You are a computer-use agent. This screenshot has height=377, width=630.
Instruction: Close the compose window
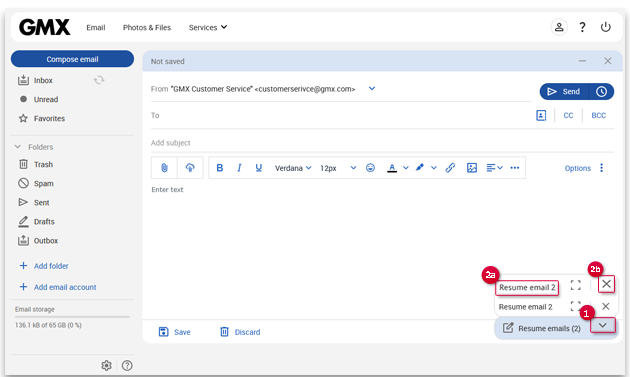[608, 61]
